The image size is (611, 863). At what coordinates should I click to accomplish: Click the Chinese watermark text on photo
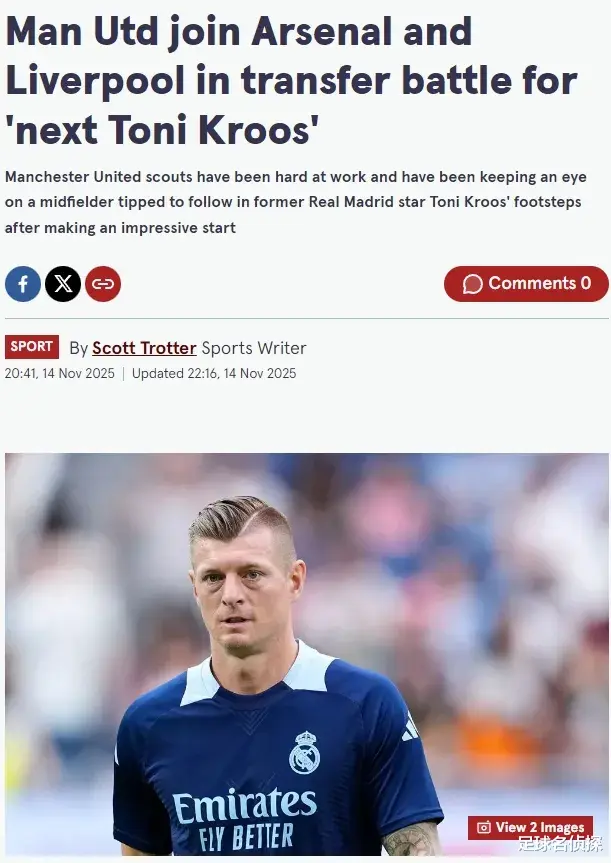click(560, 844)
